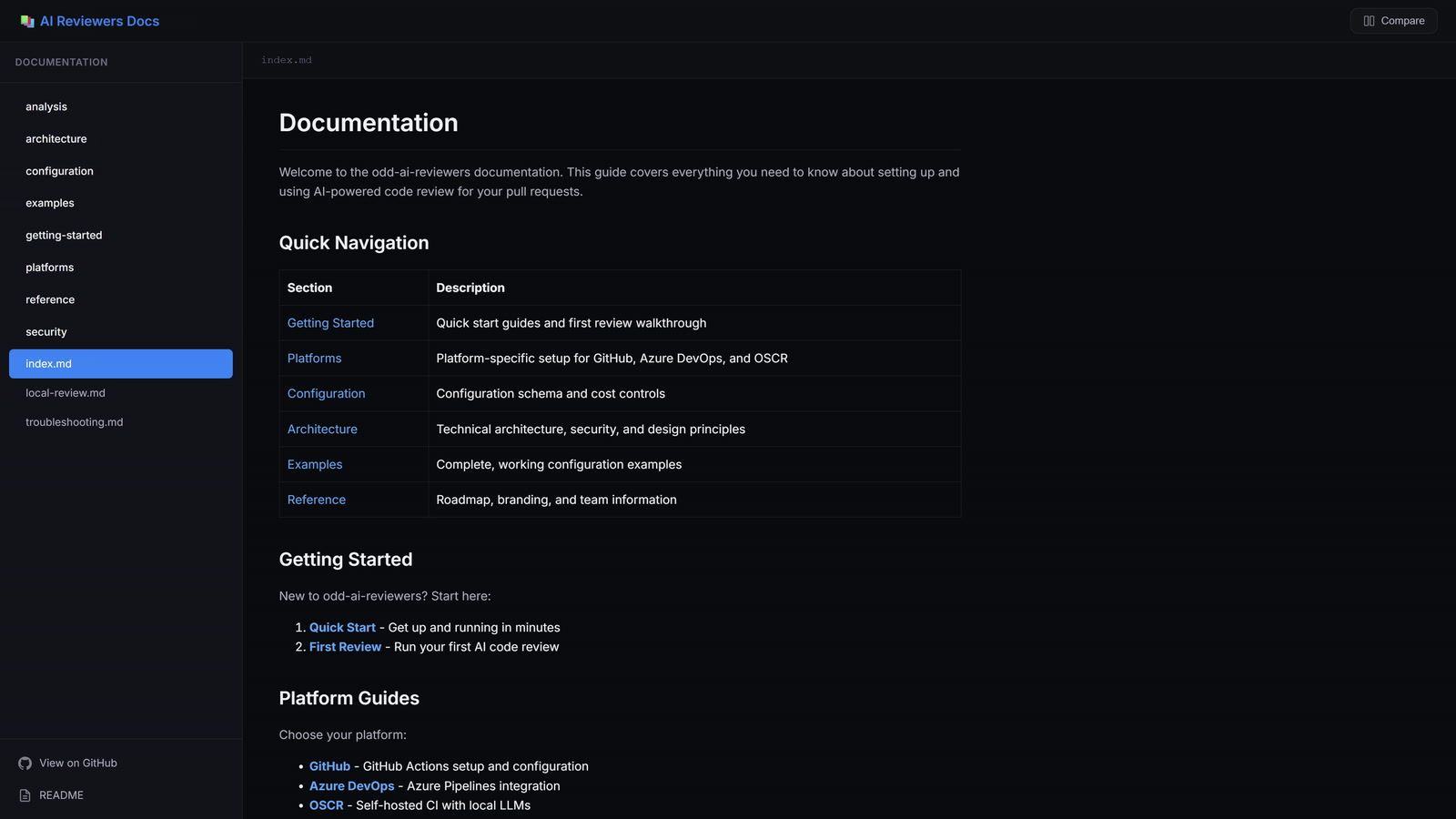Click the GitHub icon in the sidebar footer
Image resolution: width=1456 pixels, height=819 pixels.
pyautogui.click(x=25, y=763)
